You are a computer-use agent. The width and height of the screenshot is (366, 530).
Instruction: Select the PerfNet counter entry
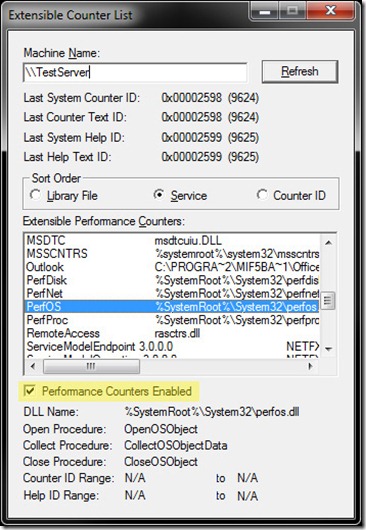(172, 293)
